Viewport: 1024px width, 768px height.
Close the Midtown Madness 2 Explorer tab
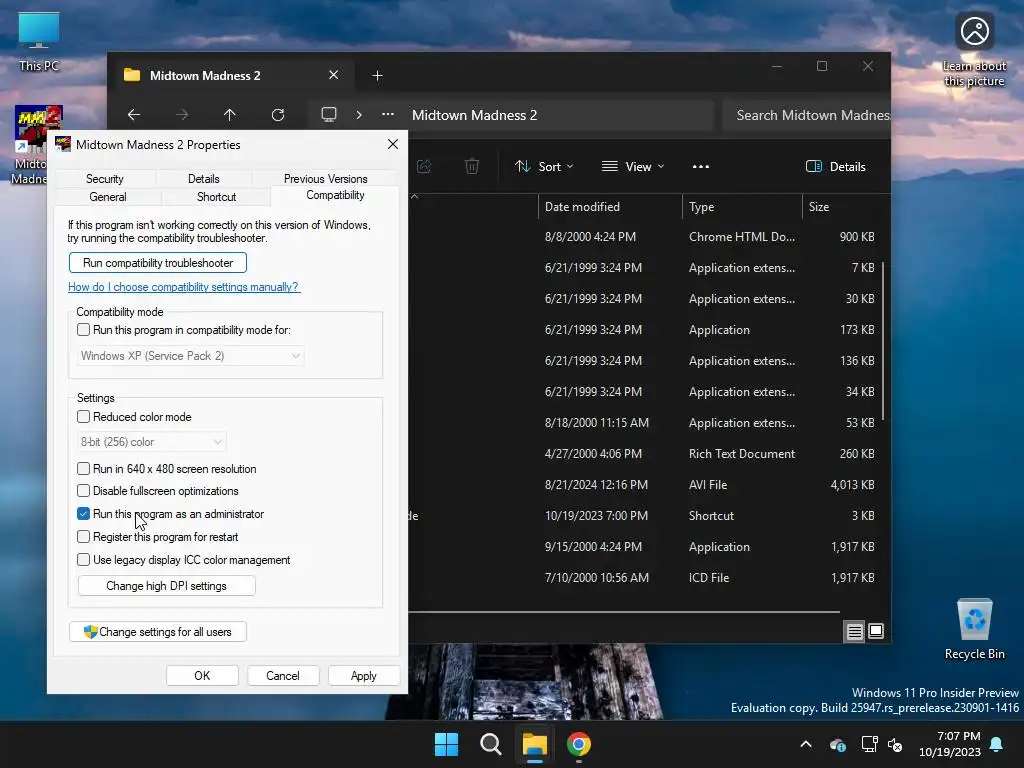click(x=333, y=75)
